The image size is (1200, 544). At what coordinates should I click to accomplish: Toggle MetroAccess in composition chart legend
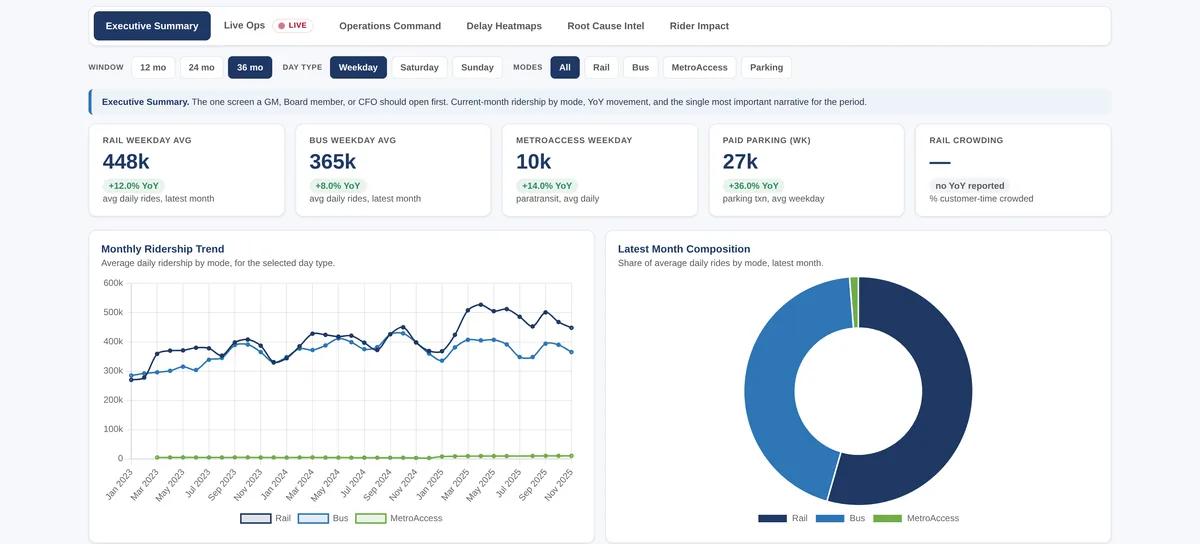click(x=916, y=518)
